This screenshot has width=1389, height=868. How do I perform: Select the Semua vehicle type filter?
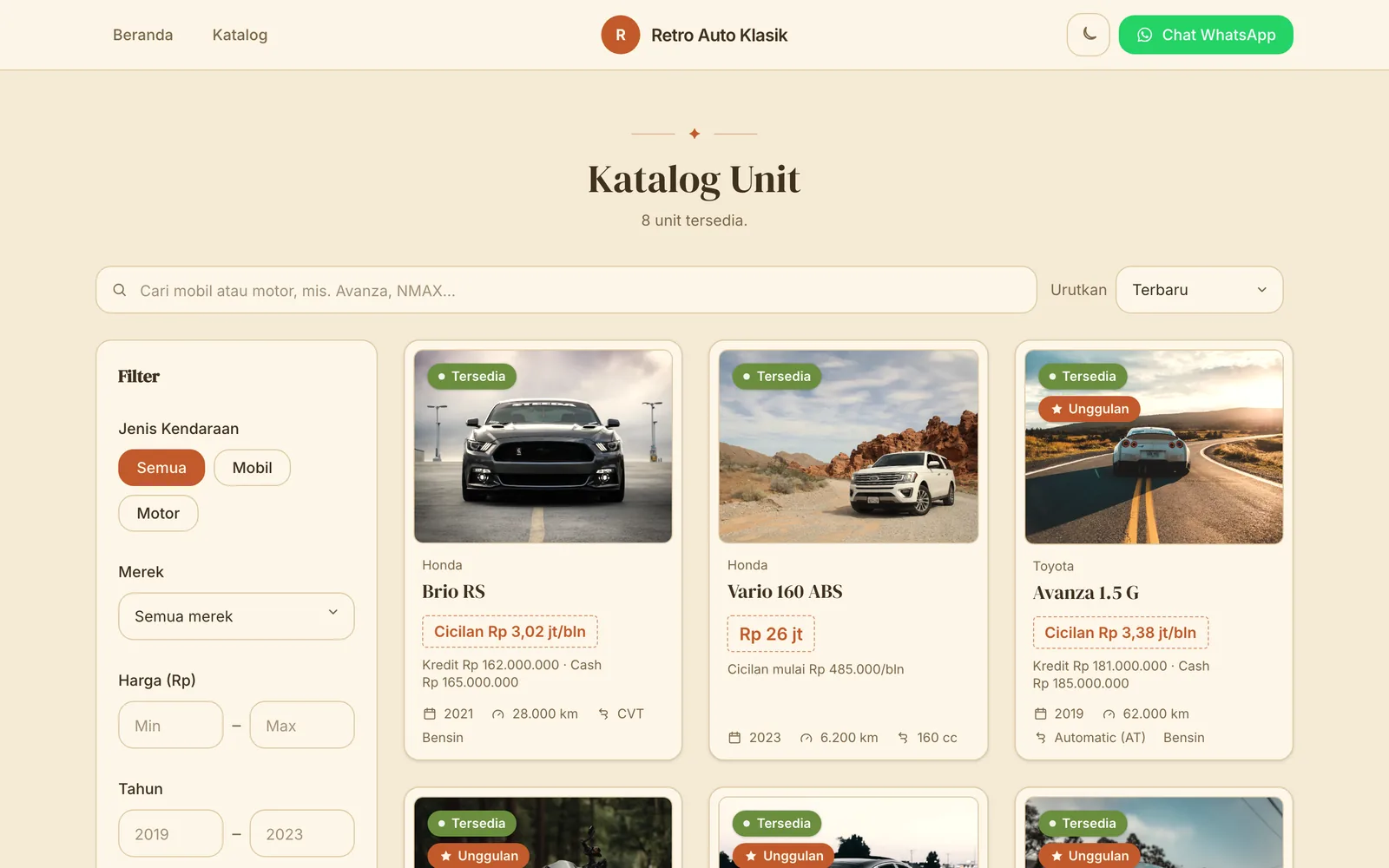coord(161,468)
